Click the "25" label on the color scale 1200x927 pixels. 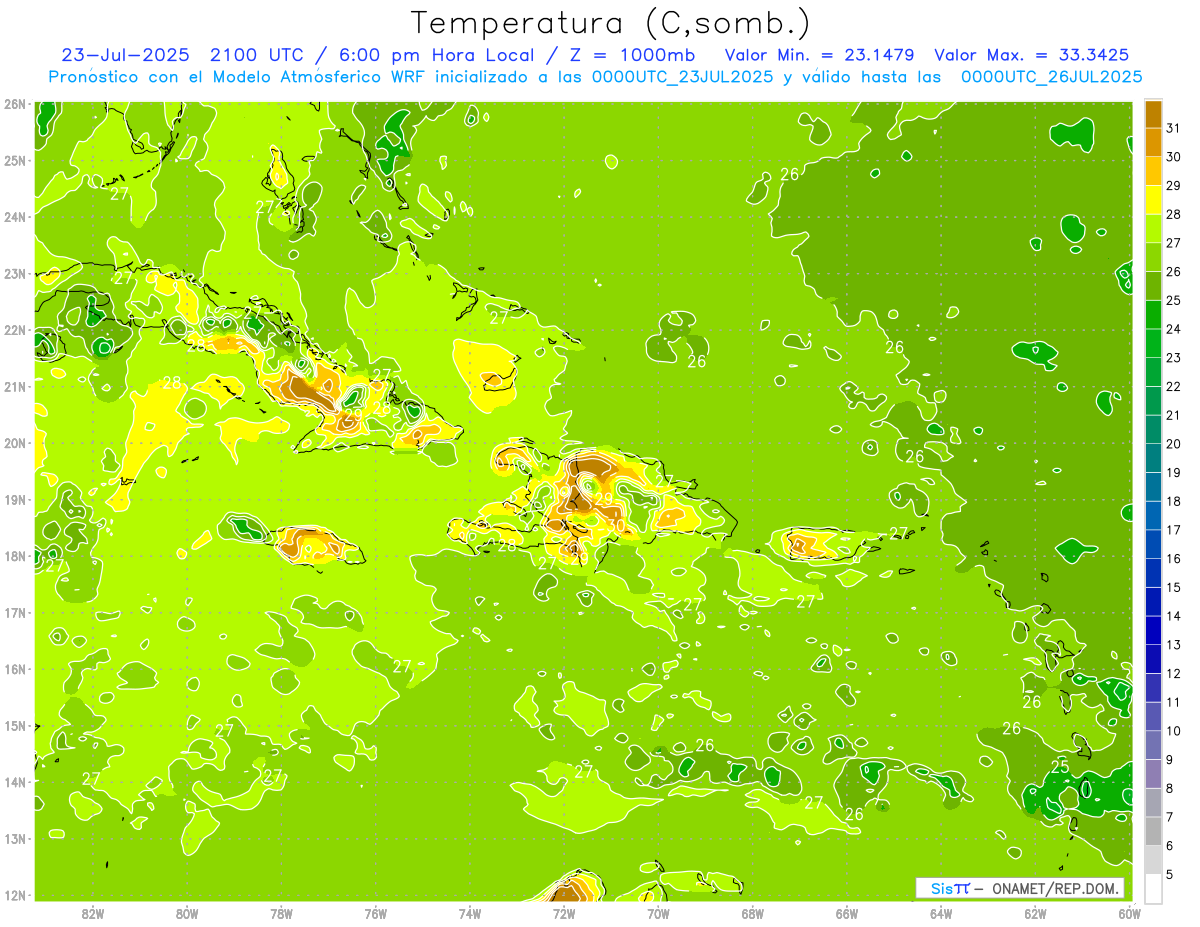(1173, 300)
